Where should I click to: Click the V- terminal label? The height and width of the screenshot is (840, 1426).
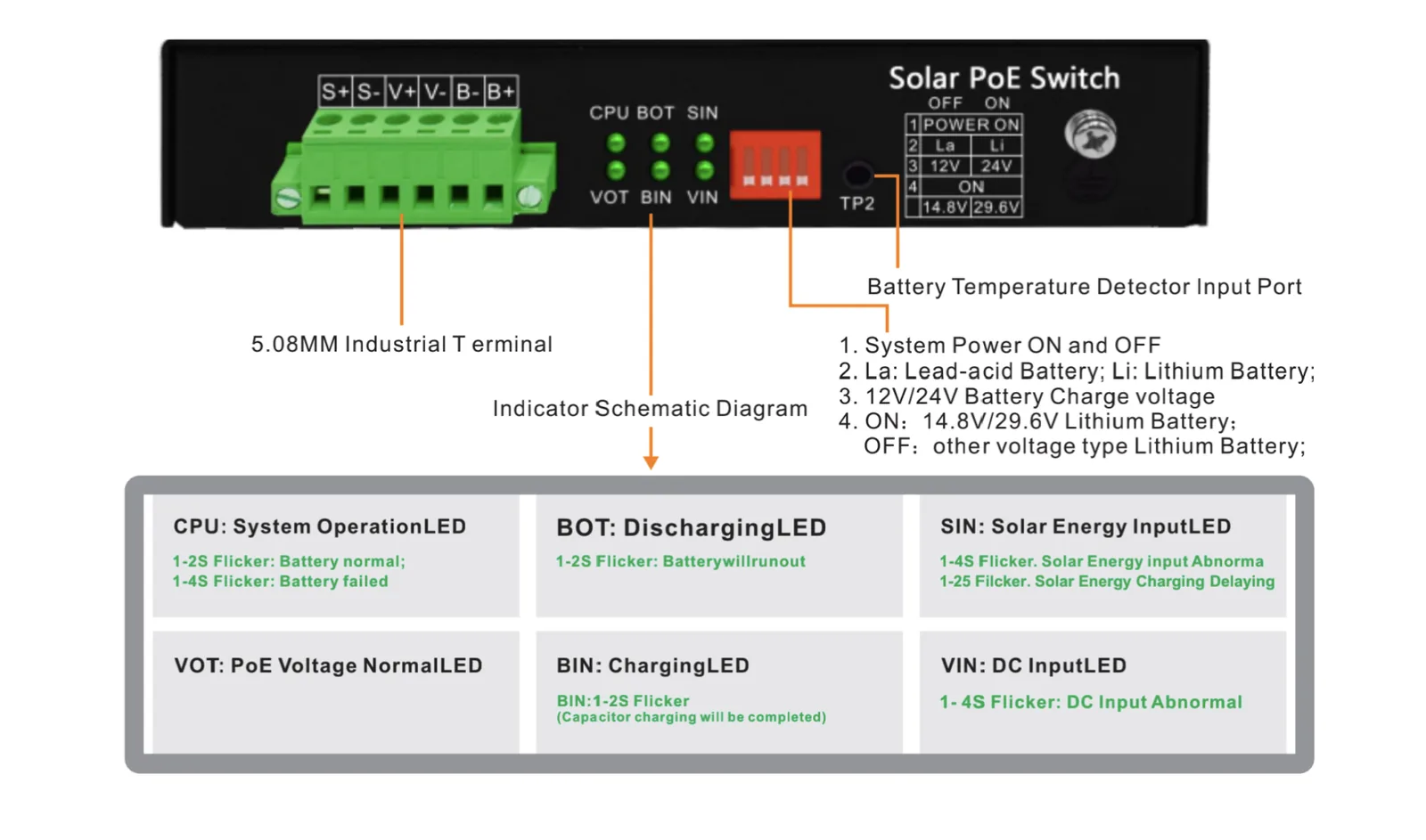435,91
